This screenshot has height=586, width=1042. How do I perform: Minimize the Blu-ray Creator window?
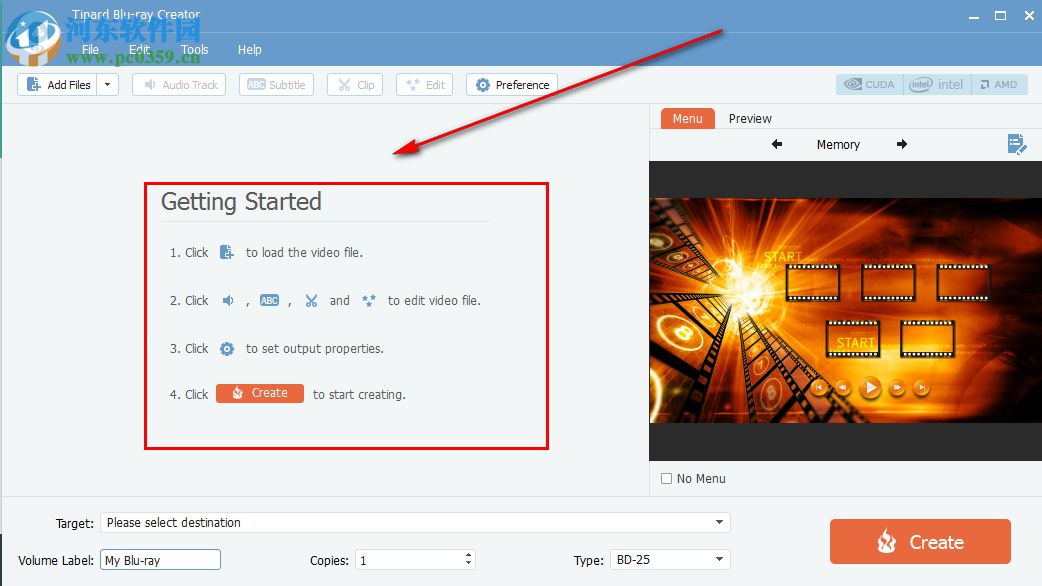click(974, 16)
